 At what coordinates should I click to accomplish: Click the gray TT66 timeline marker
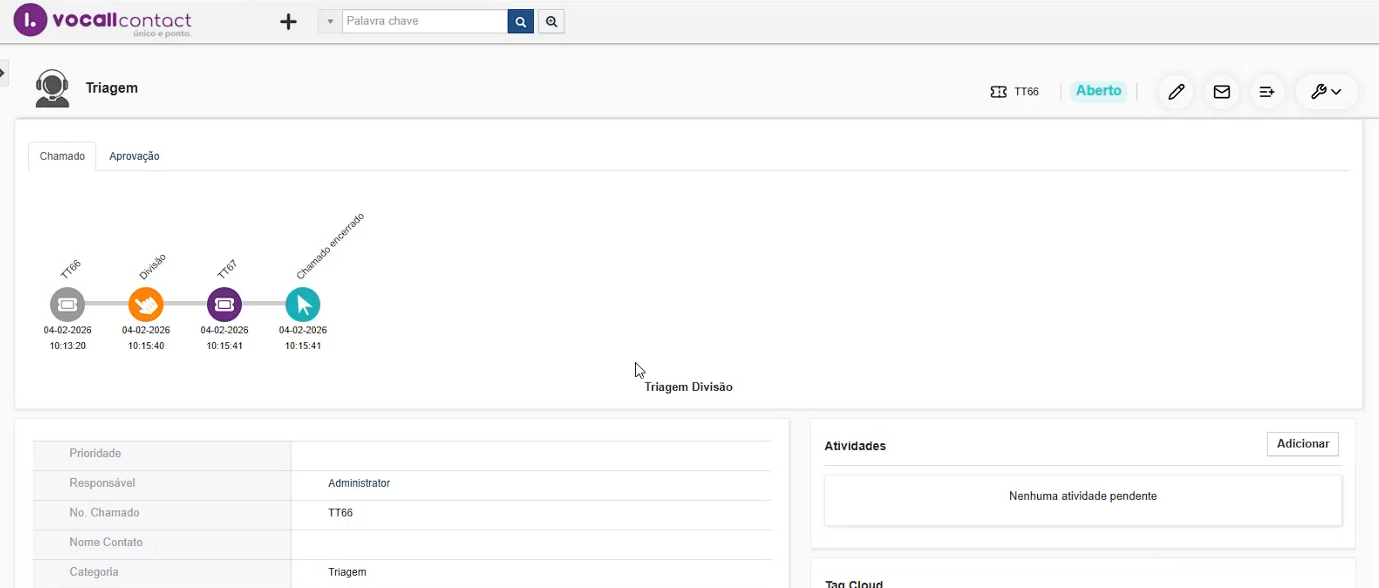[x=67, y=304]
